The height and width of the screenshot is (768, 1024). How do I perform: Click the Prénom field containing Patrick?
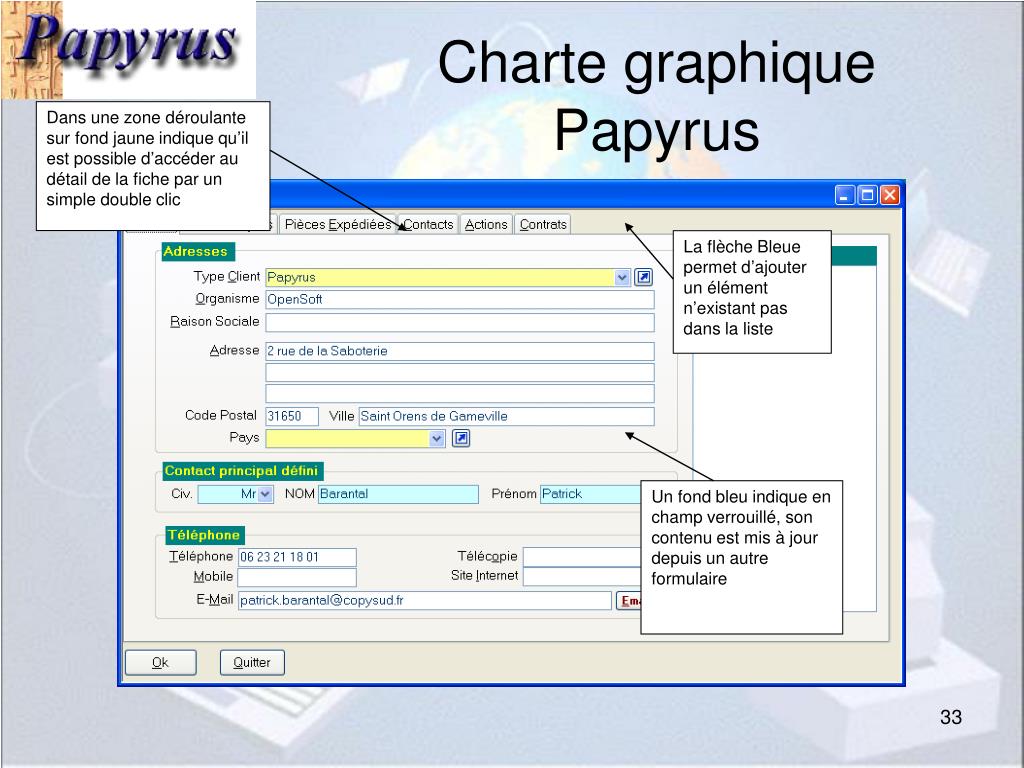coord(590,494)
